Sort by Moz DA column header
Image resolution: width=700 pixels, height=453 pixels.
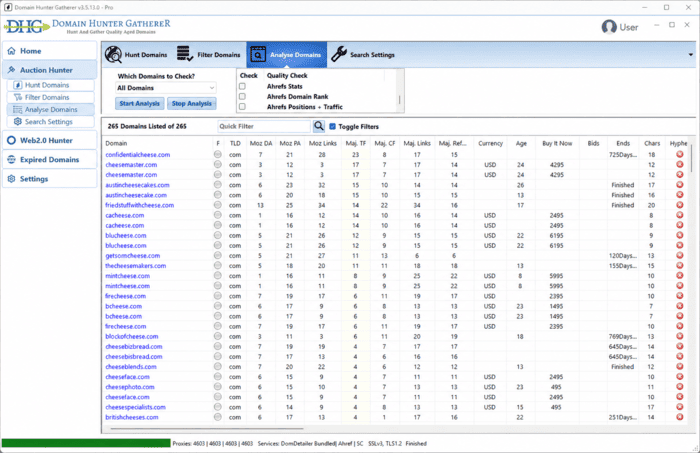pos(261,143)
